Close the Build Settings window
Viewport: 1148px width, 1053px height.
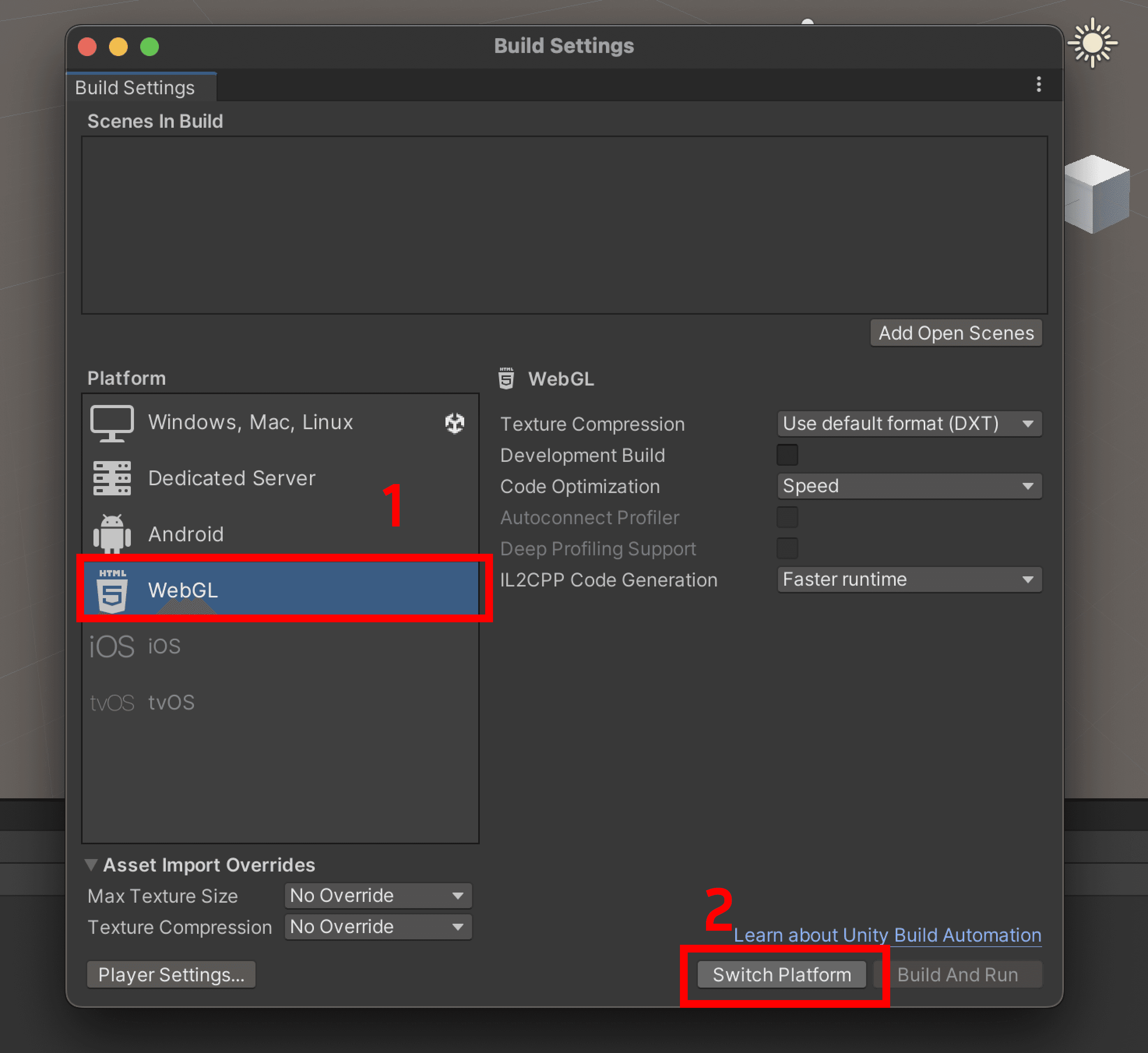click(x=87, y=47)
